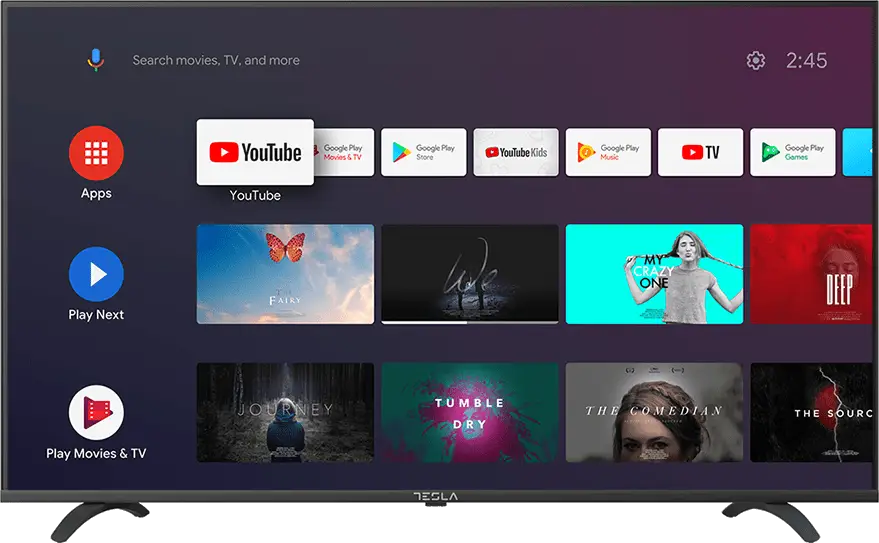Select the My Crazy One movie thumbnail
The width and height of the screenshot is (879, 543).
pyautogui.click(x=654, y=274)
